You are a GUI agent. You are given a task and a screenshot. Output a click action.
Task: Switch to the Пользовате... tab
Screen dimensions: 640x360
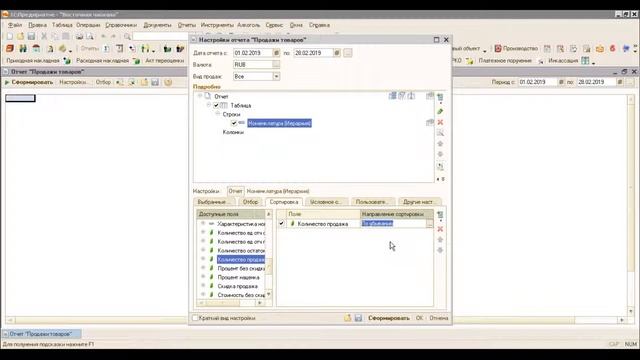(x=372, y=202)
